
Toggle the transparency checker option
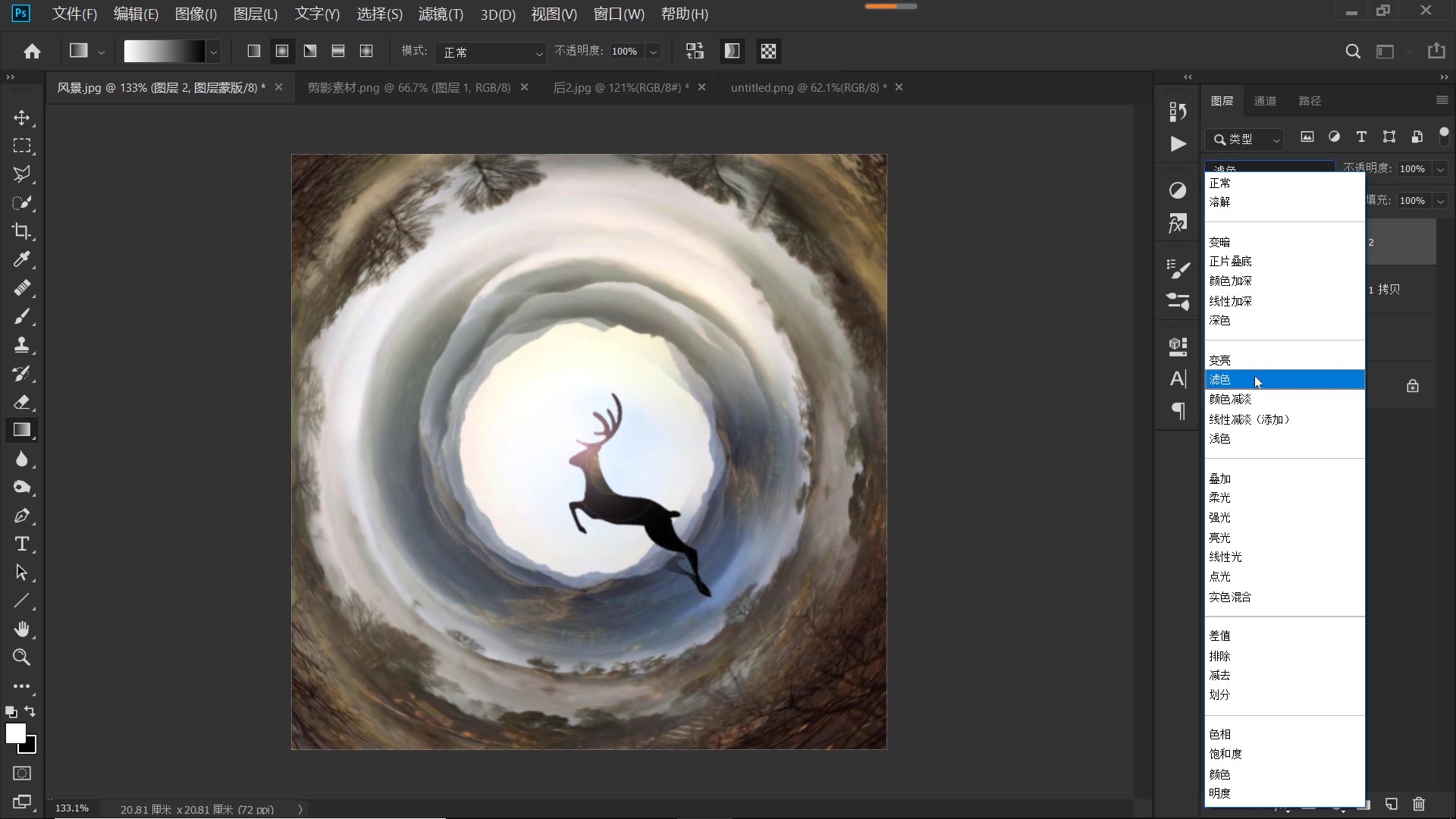(768, 51)
